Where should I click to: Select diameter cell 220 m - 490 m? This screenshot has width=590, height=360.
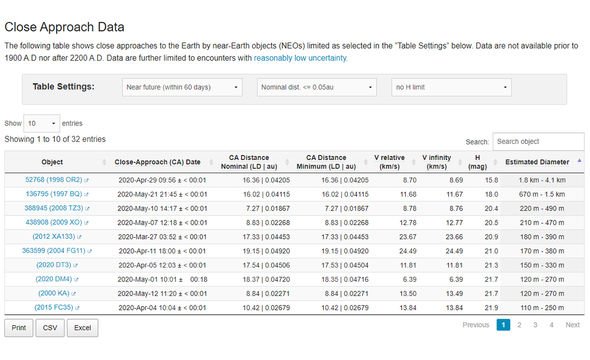(542, 209)
